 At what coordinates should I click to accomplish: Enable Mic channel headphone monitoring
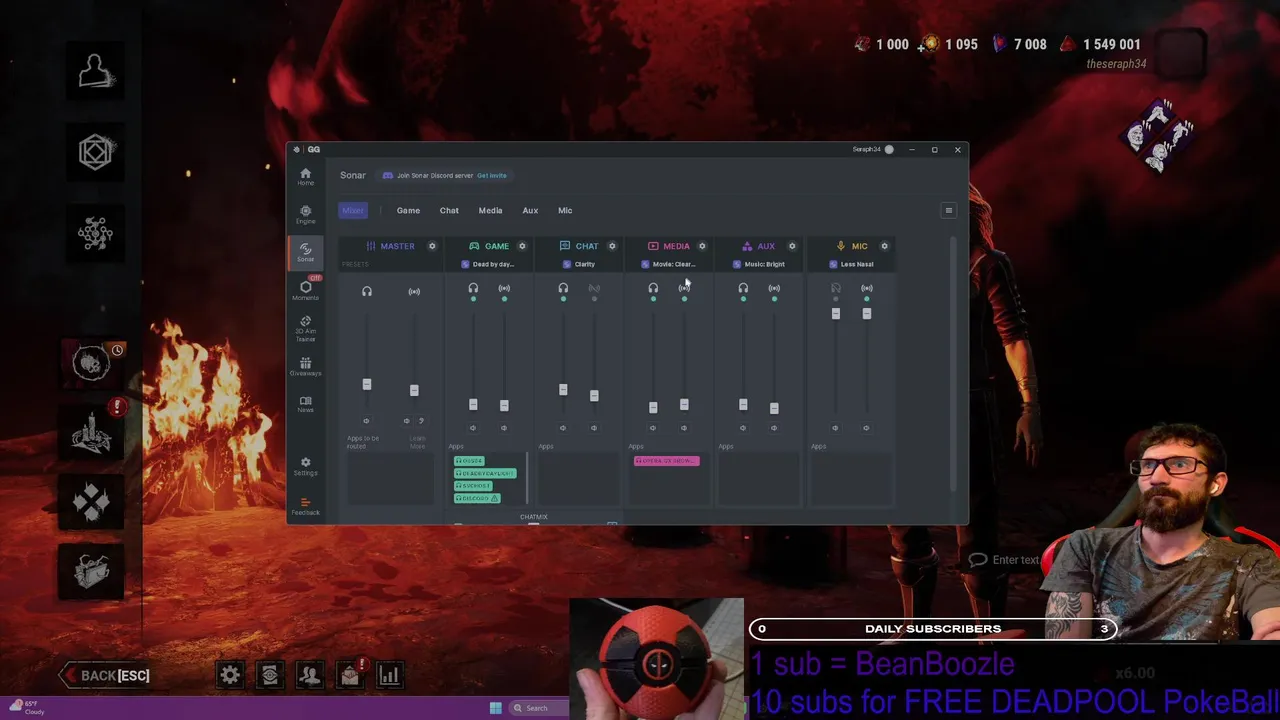coord(836,289)
